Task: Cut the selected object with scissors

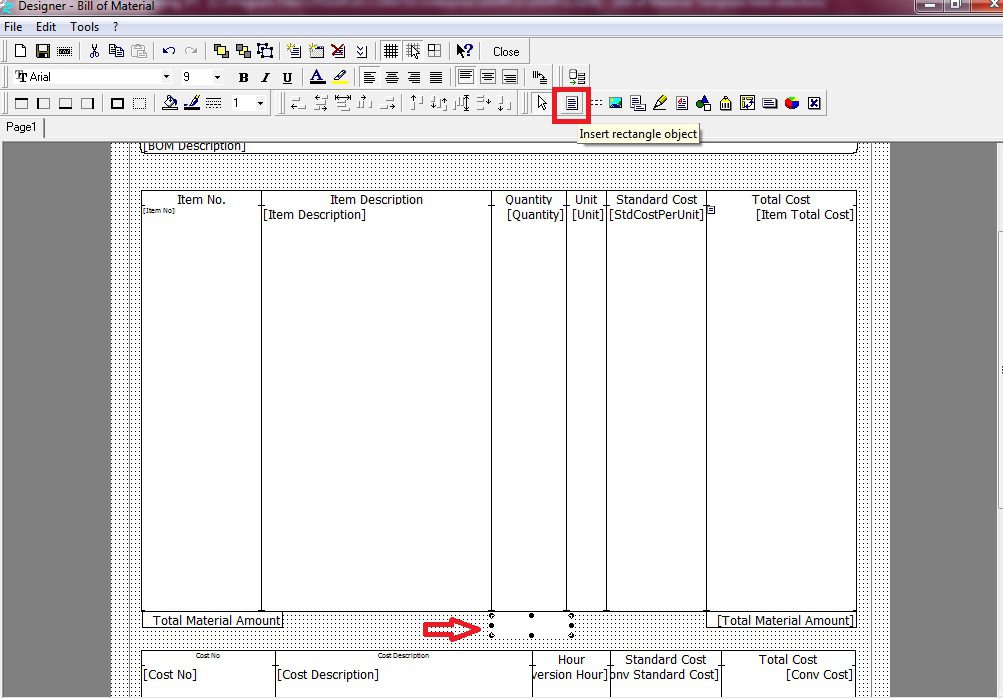Action: 94,51
